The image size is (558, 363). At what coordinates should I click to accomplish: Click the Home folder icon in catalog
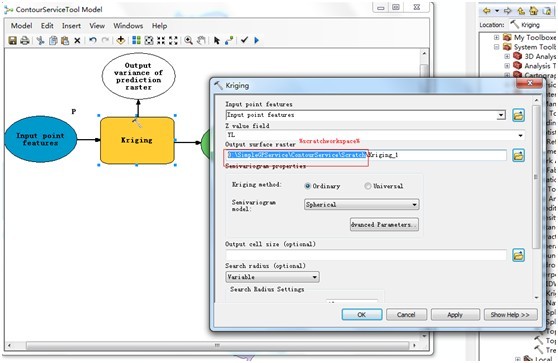click(x=533, y=11)
